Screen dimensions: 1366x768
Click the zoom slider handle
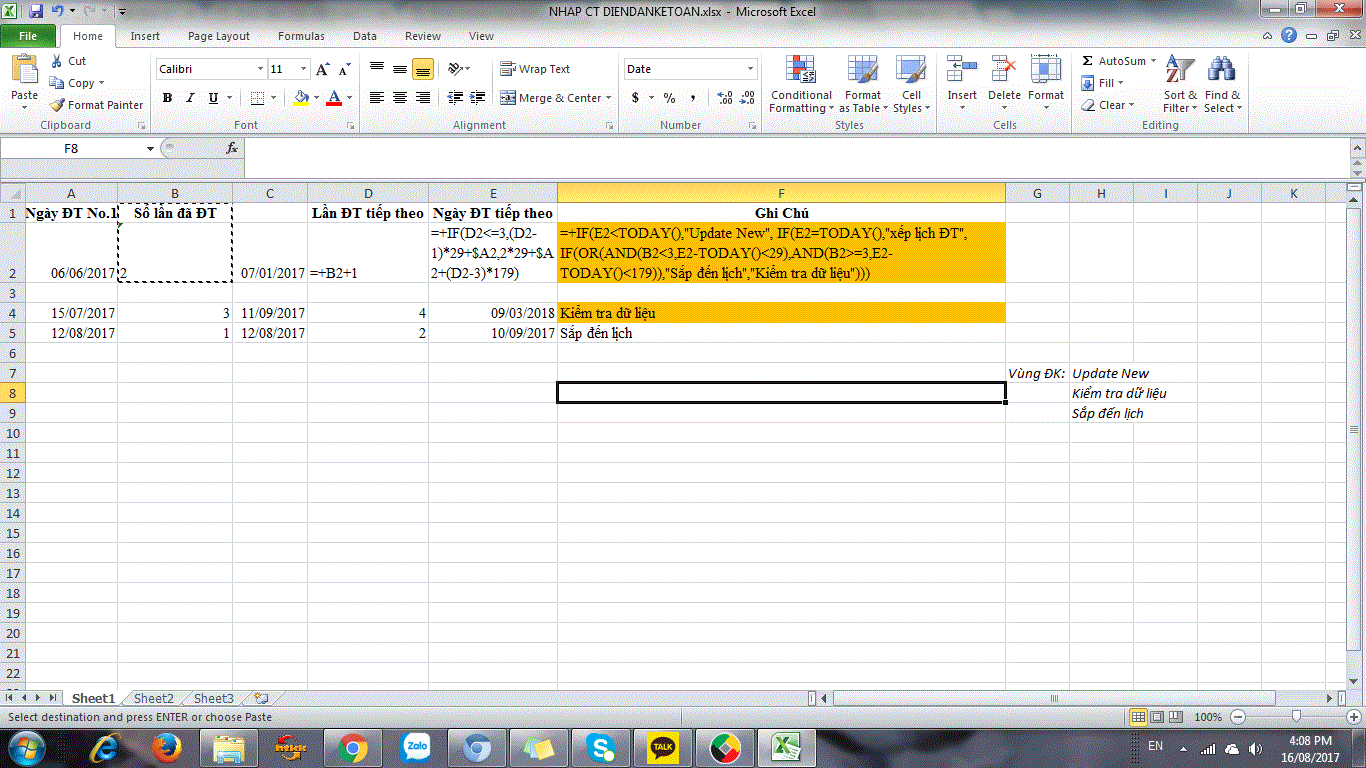click(x=1297, y=717)
